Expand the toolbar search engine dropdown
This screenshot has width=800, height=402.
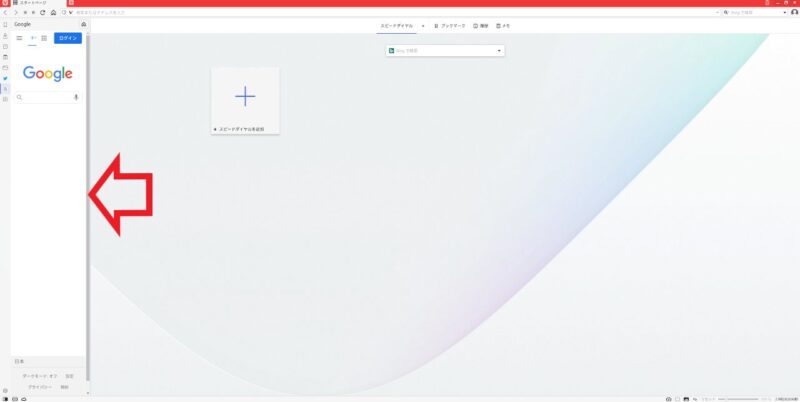(785, 12)
